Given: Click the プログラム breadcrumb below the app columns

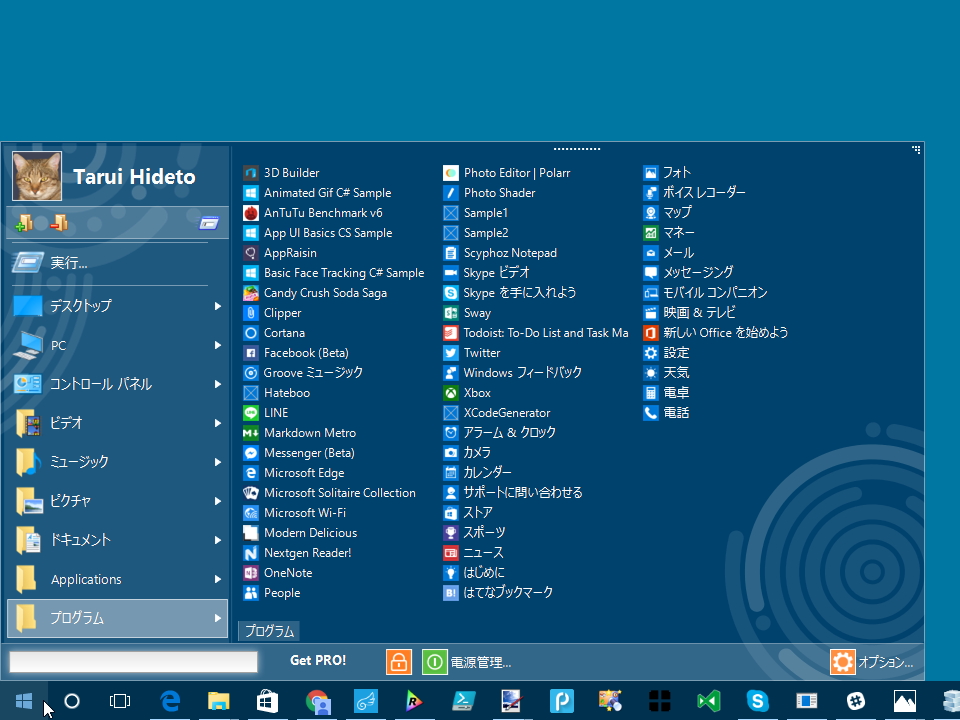Looking at the screenshot, I should coord(268,630).
